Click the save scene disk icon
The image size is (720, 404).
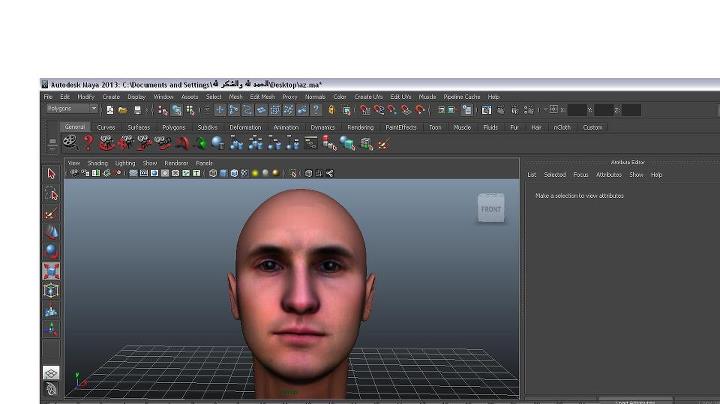pos(136,110)
